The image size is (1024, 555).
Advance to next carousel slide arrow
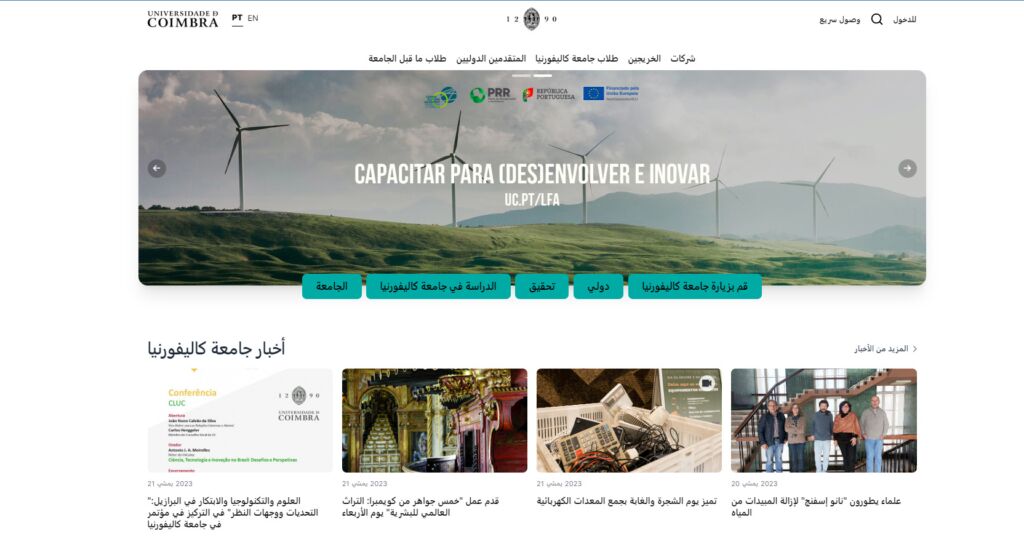(907, 169)
